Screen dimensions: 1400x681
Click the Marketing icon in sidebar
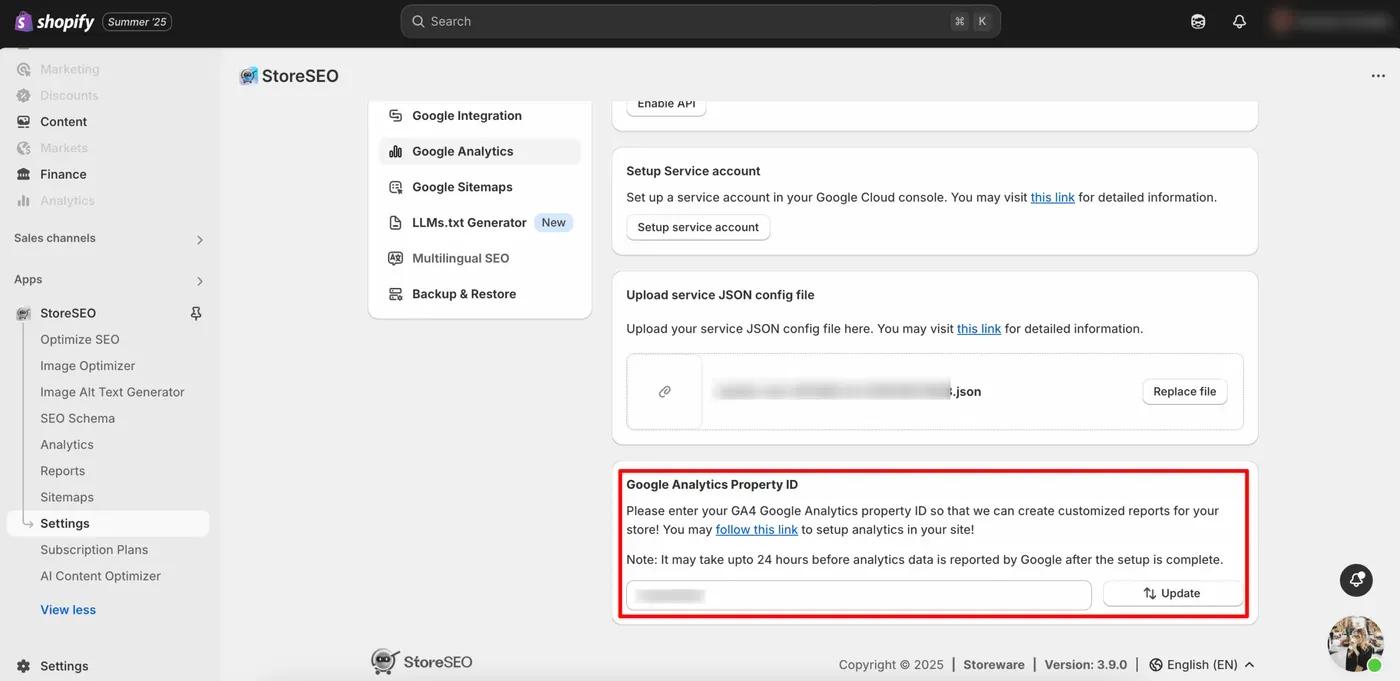pyautogui.click(x=24, y=69)
